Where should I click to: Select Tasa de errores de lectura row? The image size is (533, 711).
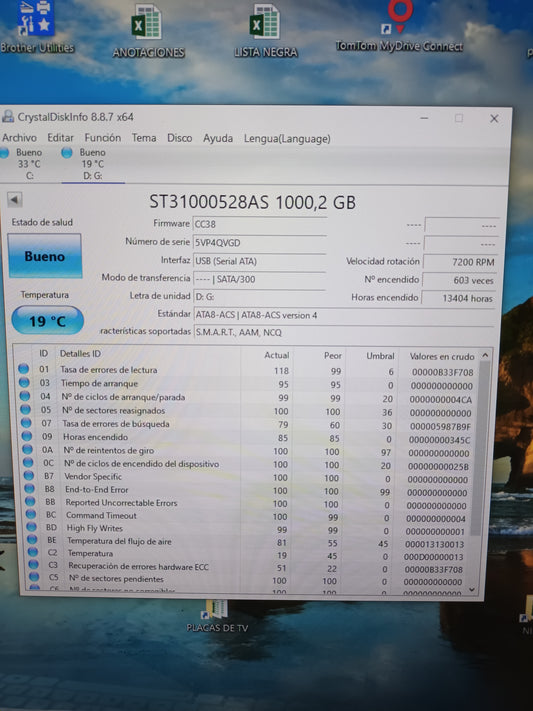point(246,370)
